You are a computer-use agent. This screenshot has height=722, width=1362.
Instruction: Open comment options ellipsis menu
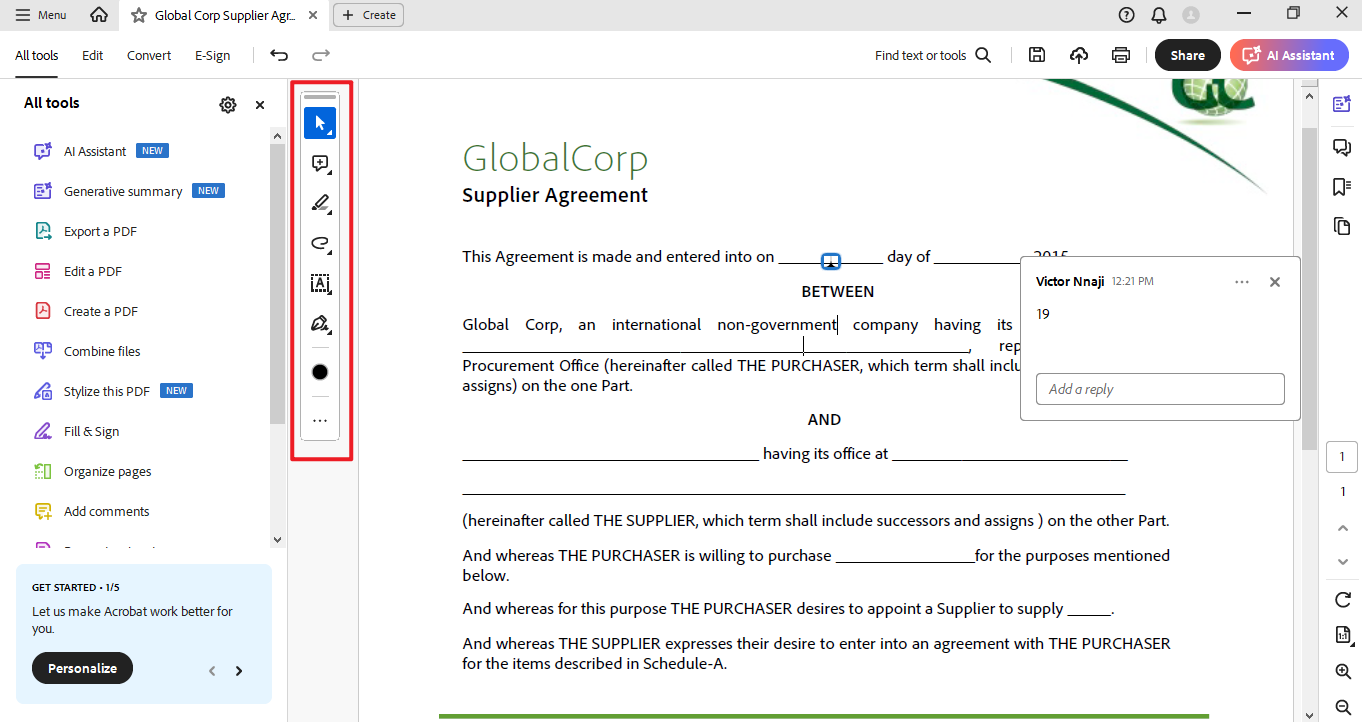point(1242,282)
